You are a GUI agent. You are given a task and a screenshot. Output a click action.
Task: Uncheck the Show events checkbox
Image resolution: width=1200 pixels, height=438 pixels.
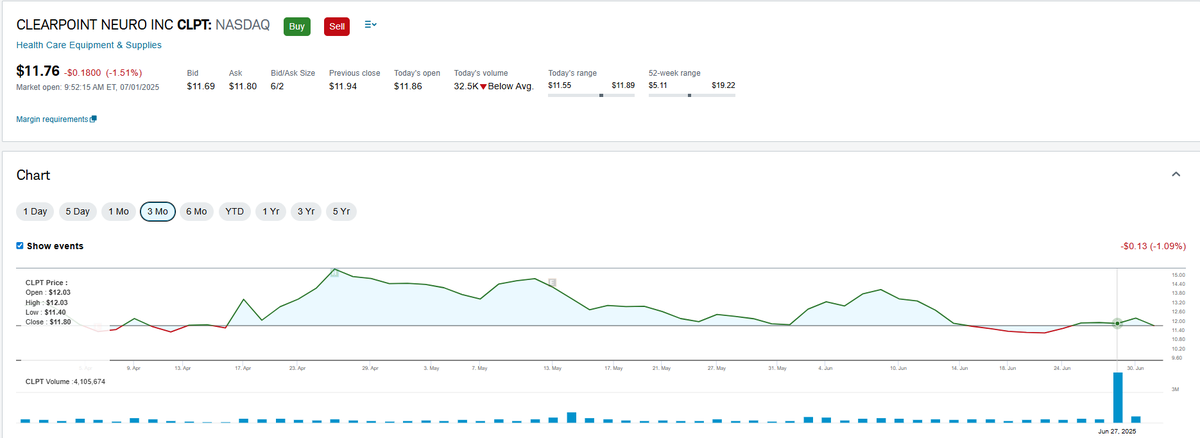pos(21,245)
